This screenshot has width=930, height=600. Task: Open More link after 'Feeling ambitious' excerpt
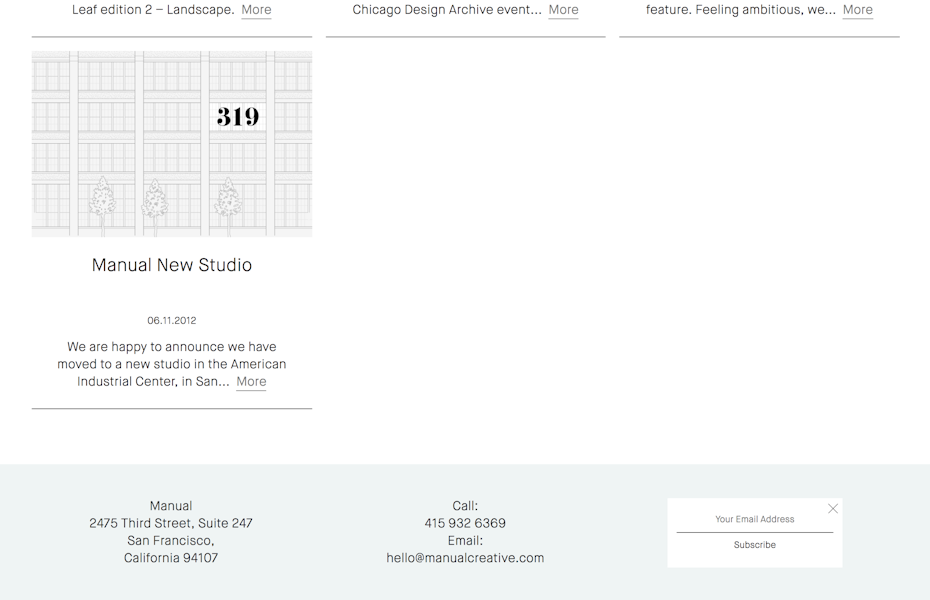click(x=857, y=10)
